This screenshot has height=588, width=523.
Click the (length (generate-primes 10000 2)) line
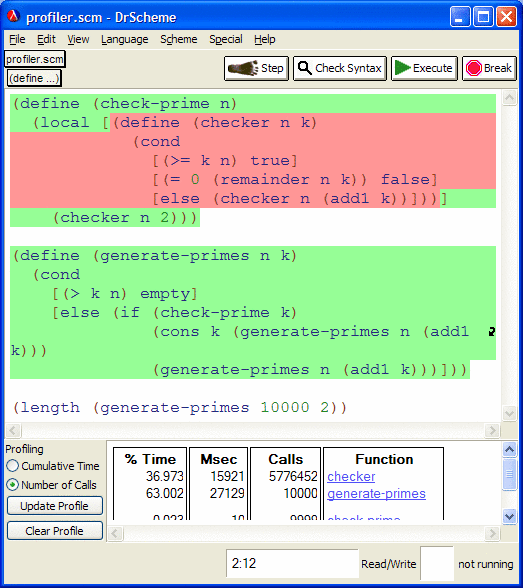[x=180, y=408]
